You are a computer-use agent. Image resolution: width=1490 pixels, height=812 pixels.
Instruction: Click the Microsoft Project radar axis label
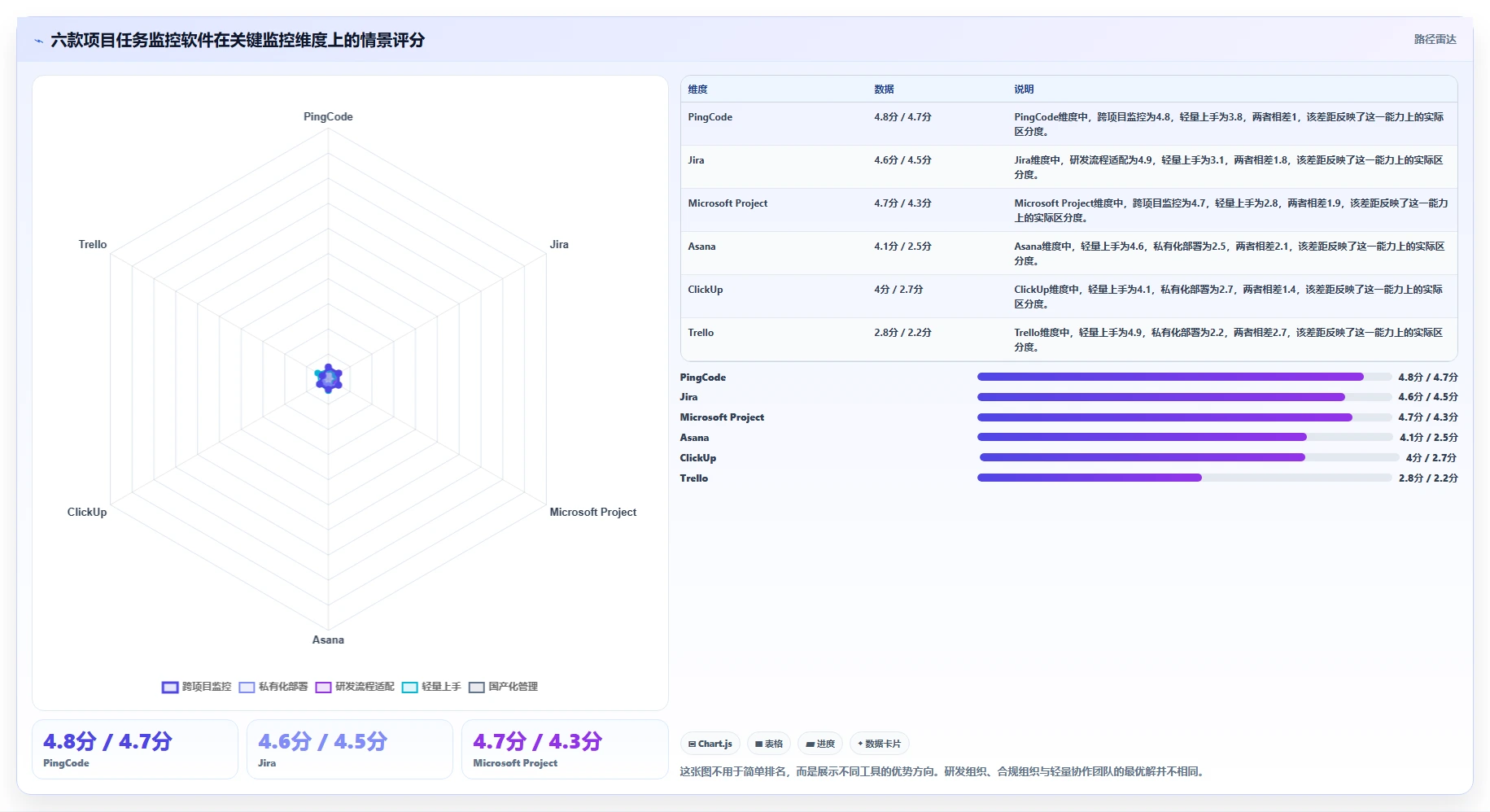tap(593, 512)
